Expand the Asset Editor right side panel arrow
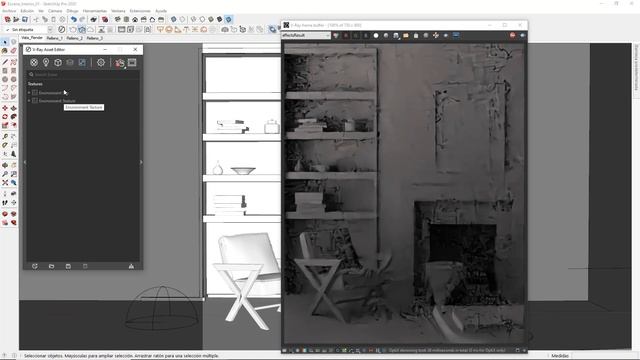This screenshot has height=360, width=640. click(141, 162)
